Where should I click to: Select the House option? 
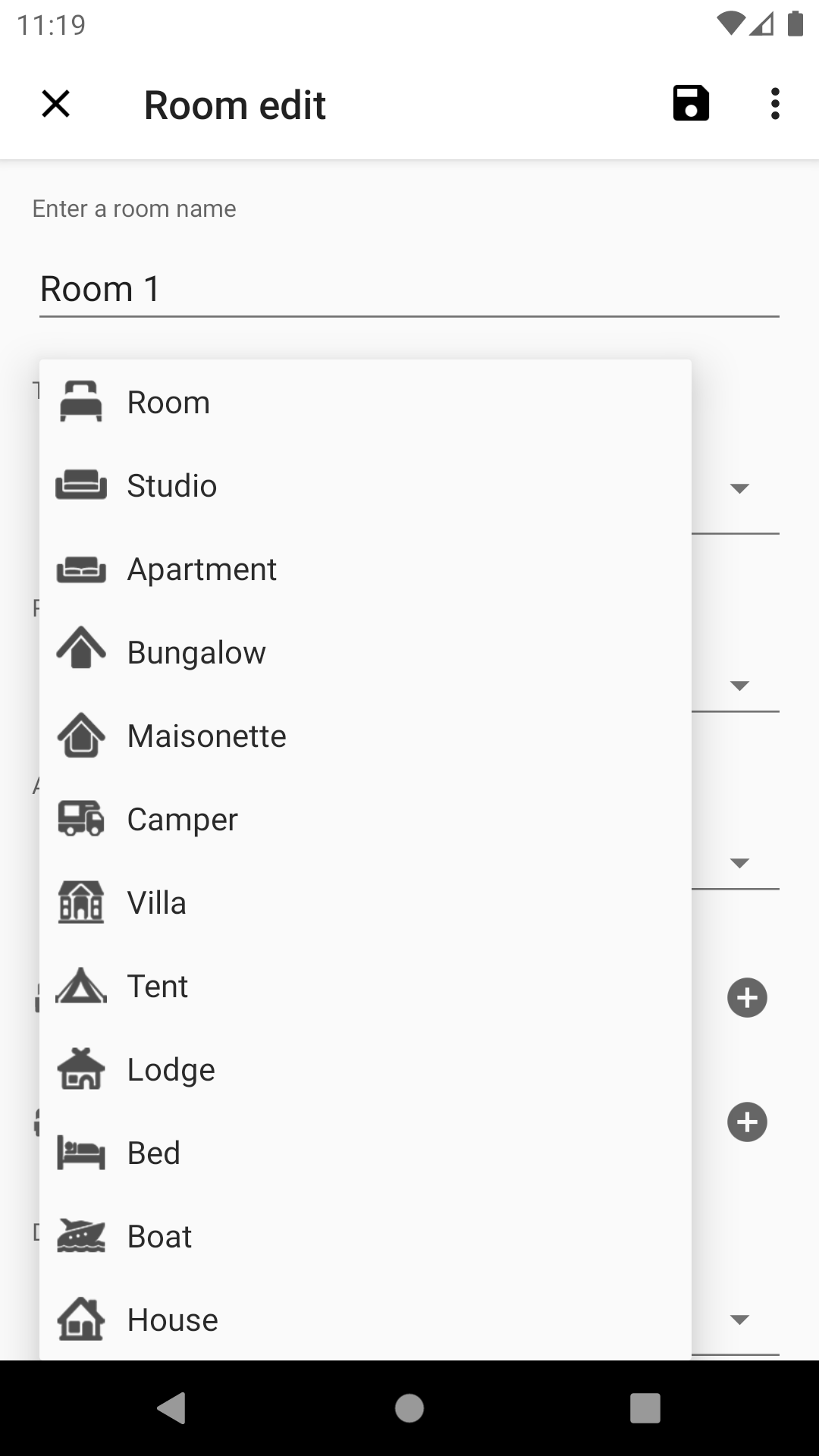(x=173, y=1320)
